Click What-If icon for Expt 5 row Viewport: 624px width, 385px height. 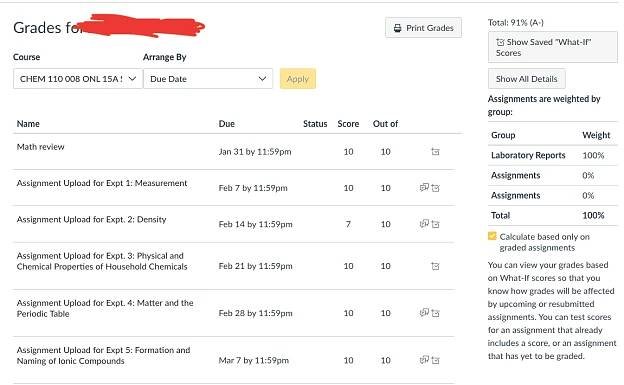(435, 360)
